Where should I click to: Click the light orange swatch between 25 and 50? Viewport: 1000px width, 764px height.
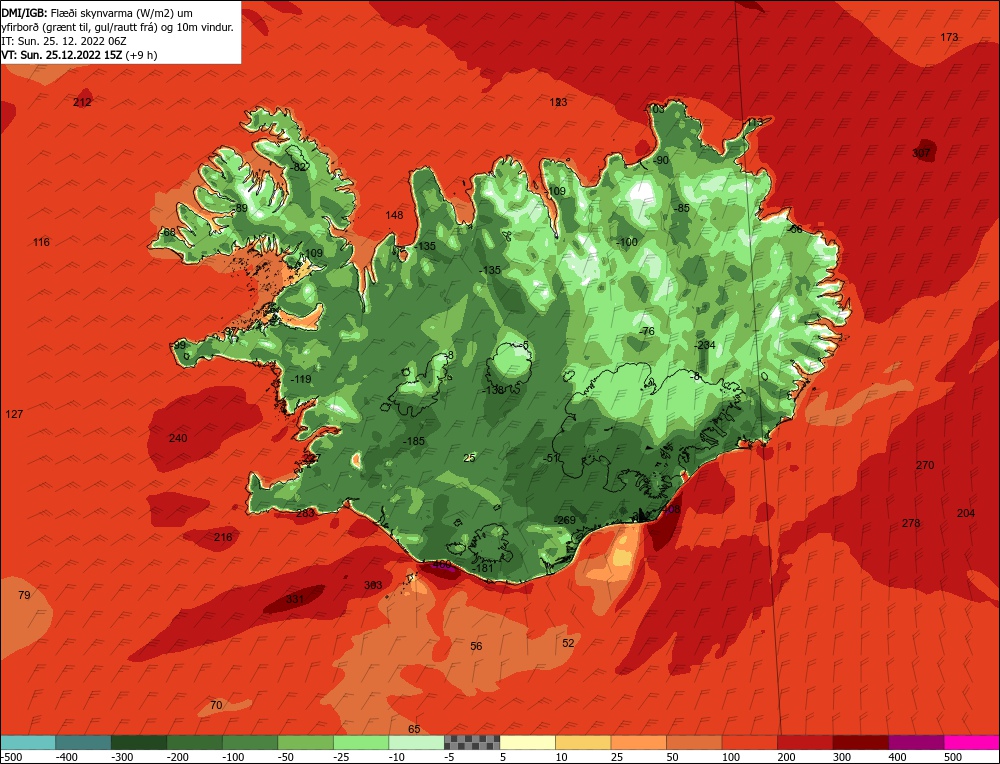tap(638, 742)
